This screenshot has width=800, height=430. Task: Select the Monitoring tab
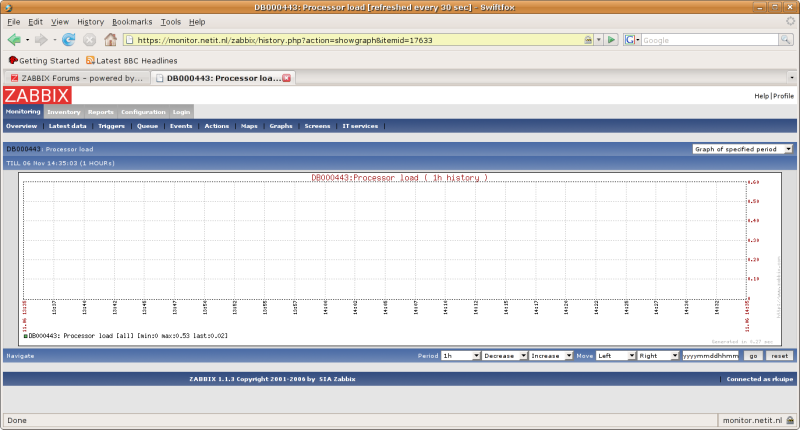pyautogui.click(x=23, y=112)
